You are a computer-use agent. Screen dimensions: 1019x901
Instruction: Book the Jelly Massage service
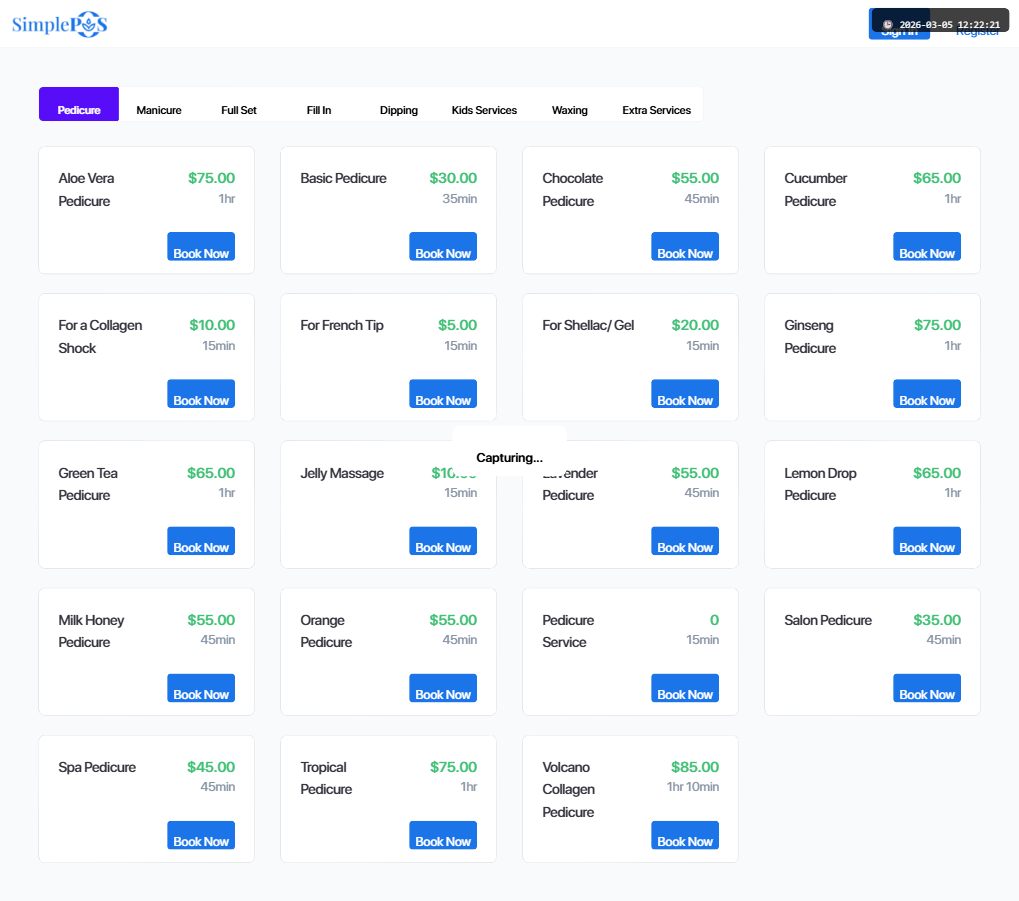tap(443, 541)
